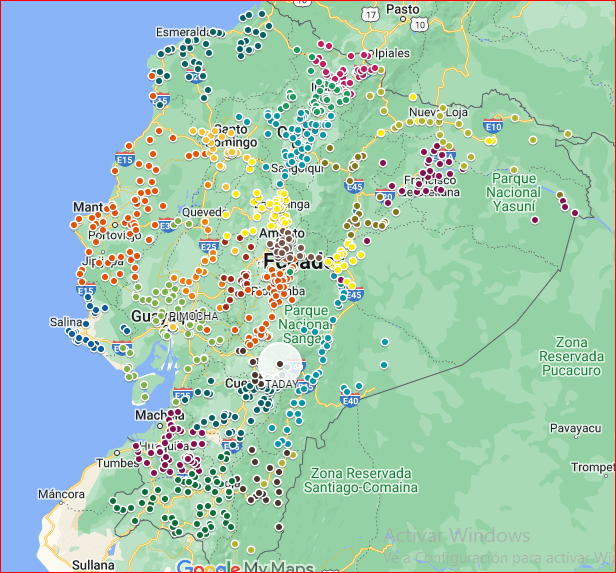Viewport: 616px width, 573px height.
Task: Click the E25 shield below Quevedo
Action: tap(208, 246)
